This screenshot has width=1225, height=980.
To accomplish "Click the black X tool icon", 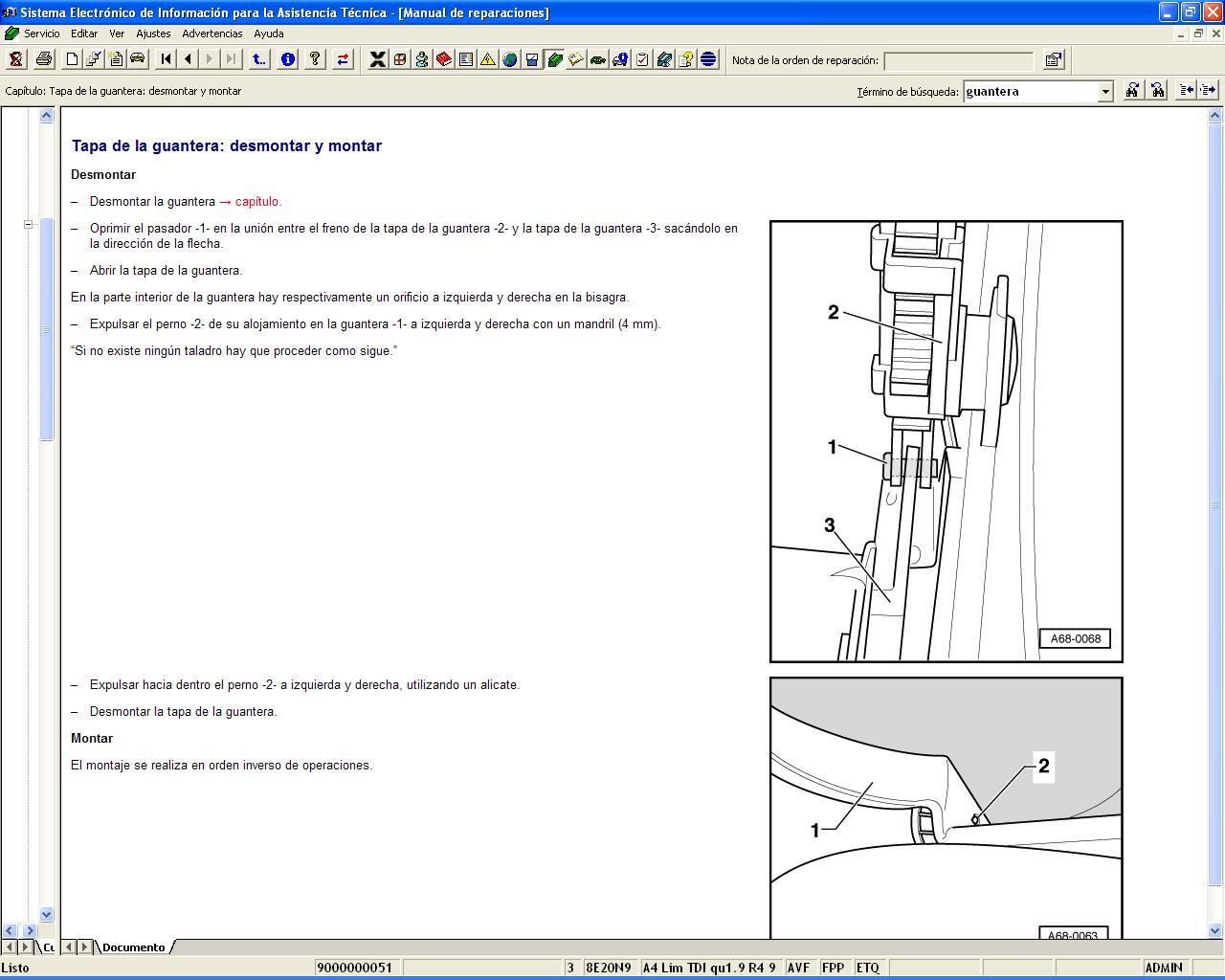I will [378, 59].
